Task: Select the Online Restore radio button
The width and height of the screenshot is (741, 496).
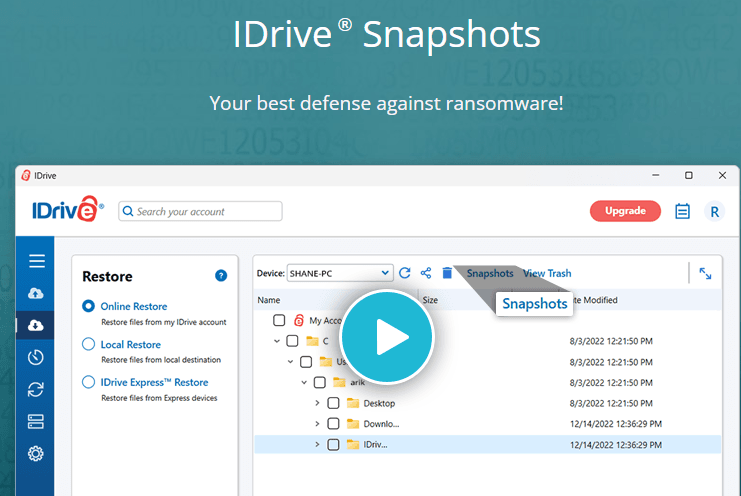Action: tap(88, 306)
